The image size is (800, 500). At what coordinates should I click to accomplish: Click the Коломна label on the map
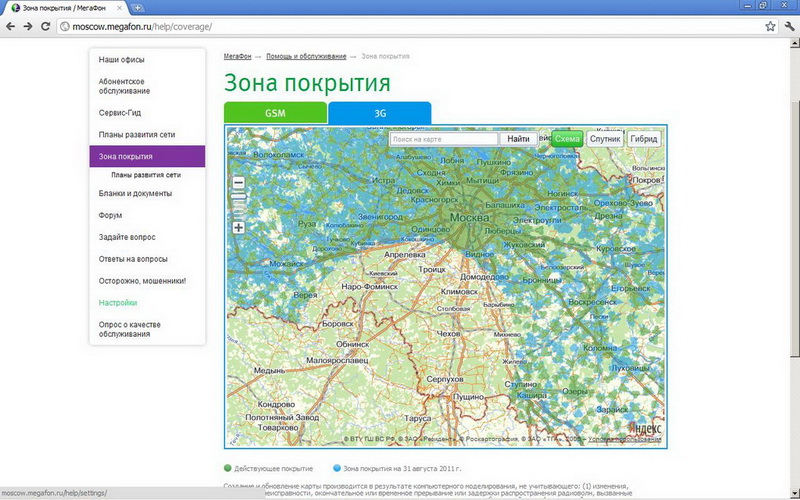600,348
